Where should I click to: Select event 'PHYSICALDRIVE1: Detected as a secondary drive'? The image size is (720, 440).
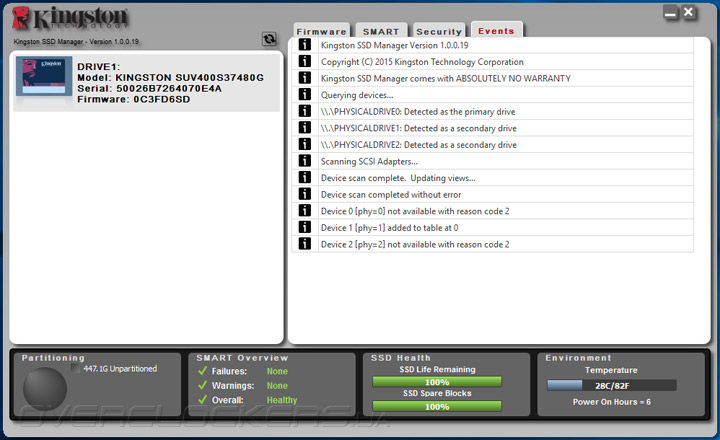(419, 128)
